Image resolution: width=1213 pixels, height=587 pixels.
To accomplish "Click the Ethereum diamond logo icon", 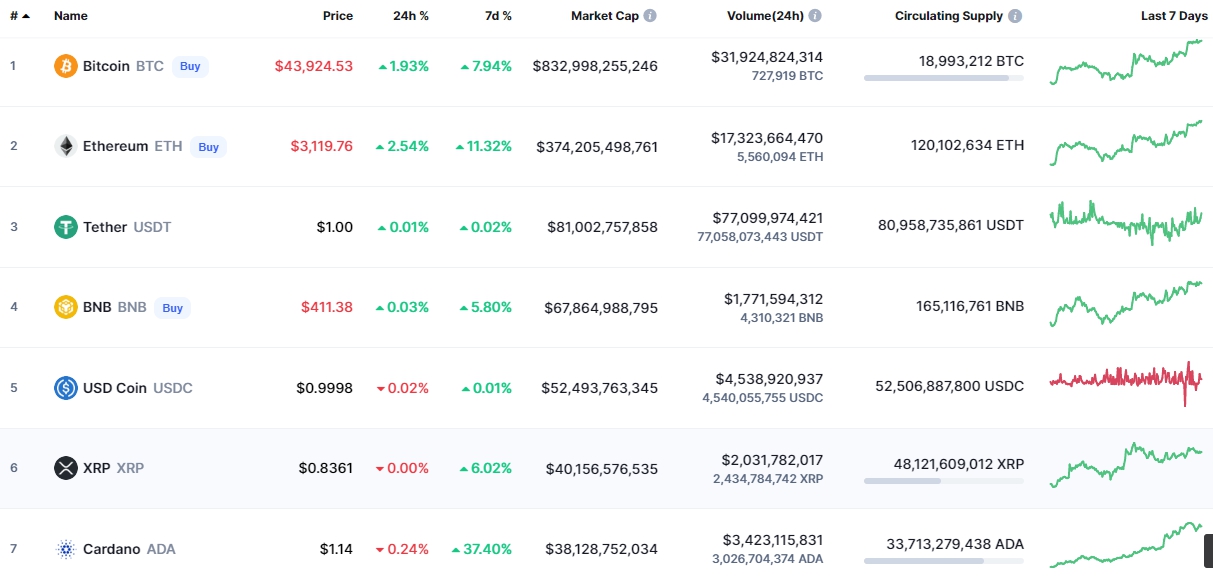I will (66, 146).
